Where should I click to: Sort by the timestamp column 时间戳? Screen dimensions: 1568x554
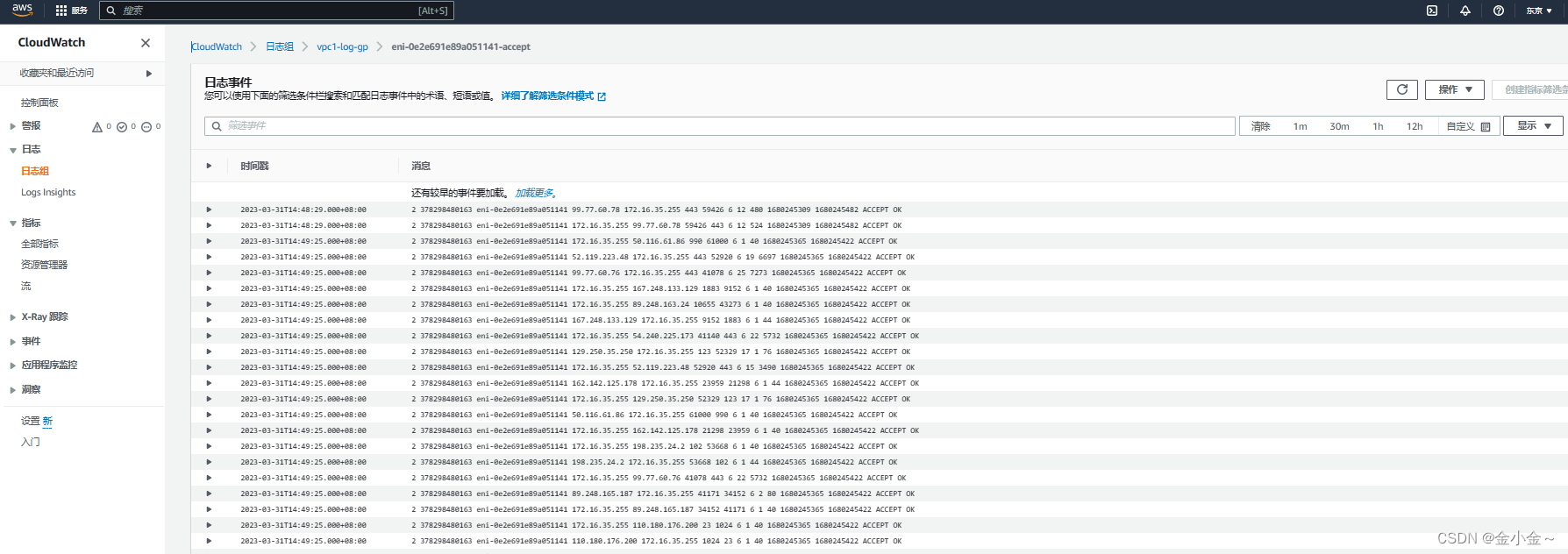pyautogui.click(x=254, y=166)
